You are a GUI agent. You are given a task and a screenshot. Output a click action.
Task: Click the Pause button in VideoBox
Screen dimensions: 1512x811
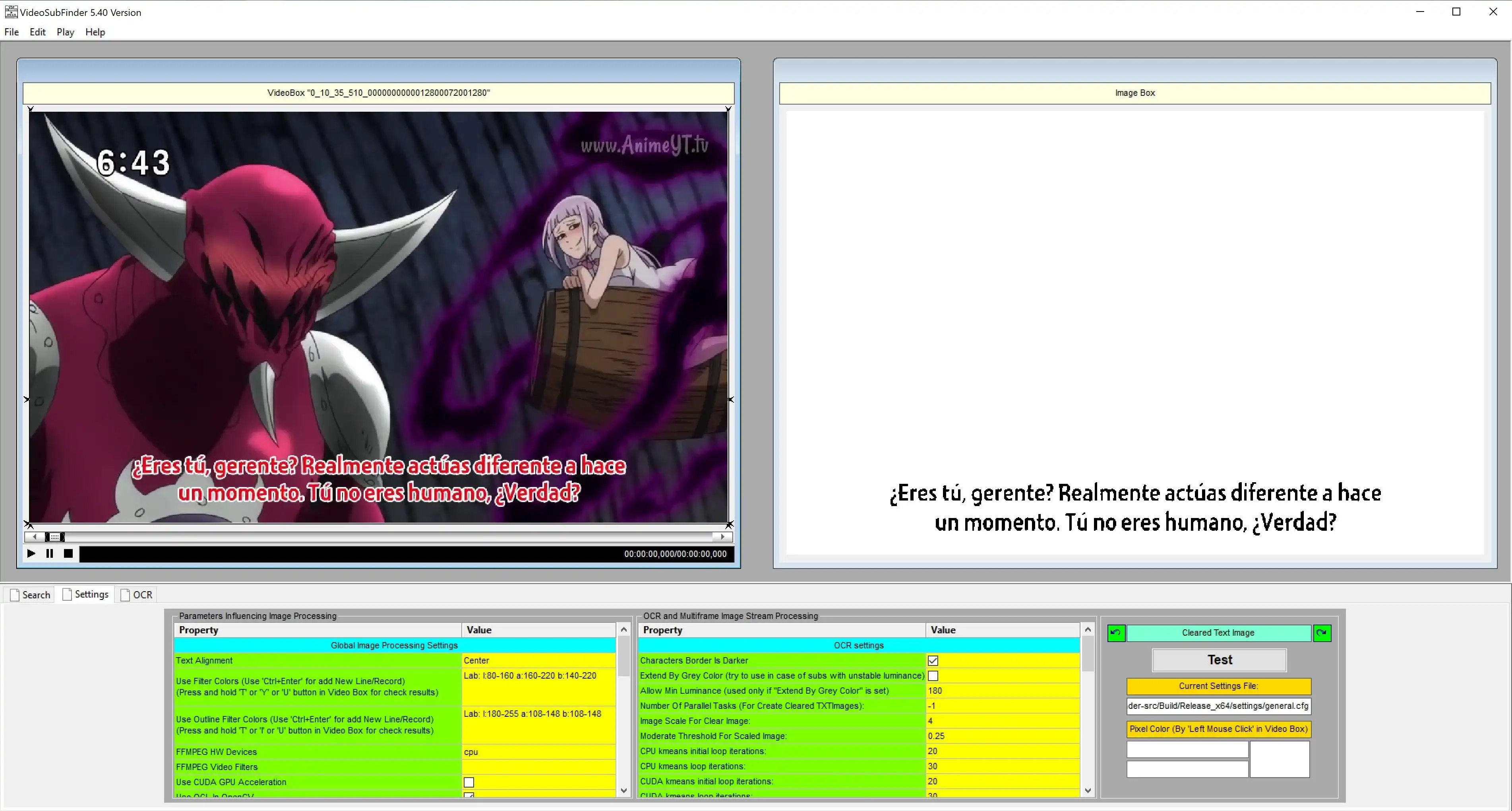coord(49,553)
